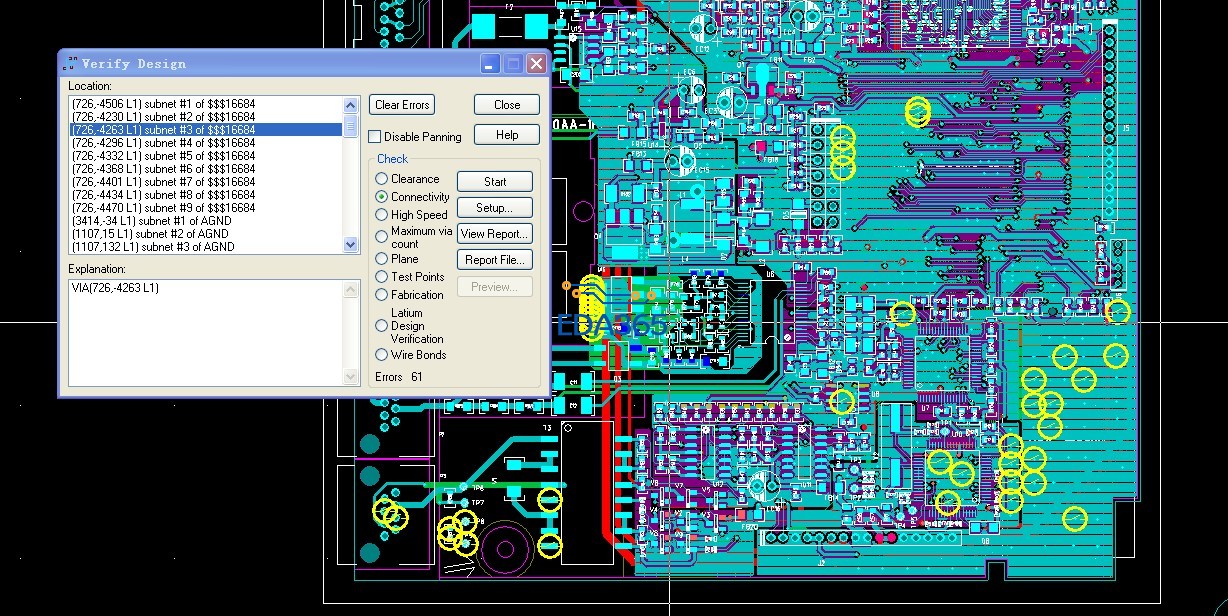Select error (726,-4470 L1) subnet #9

click(x=205, y=208)
